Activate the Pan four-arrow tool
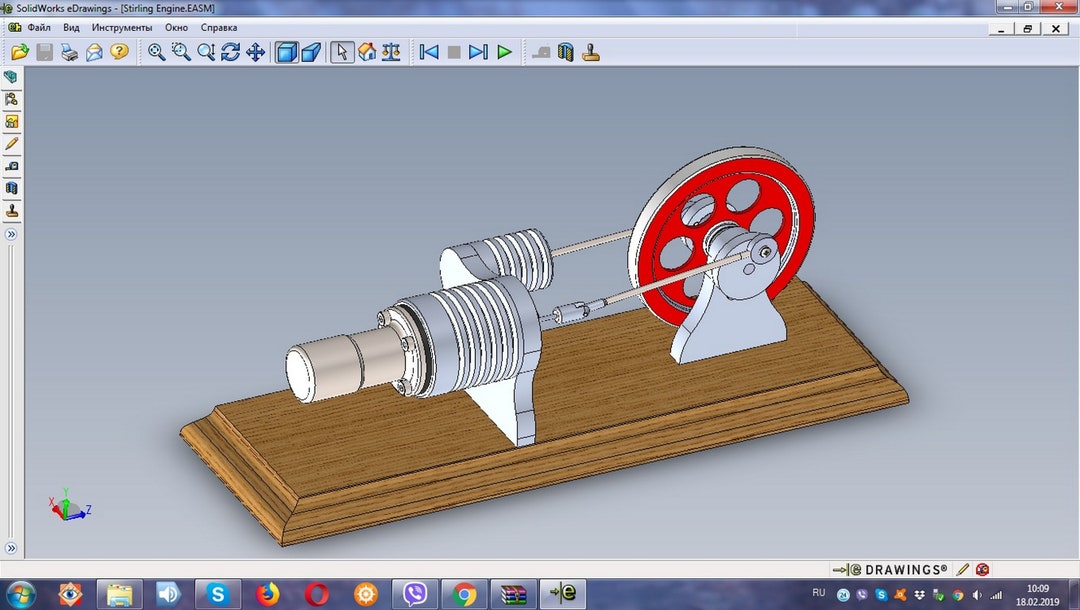The width and height of the screenshot is (1080, 610). (256, 52)
